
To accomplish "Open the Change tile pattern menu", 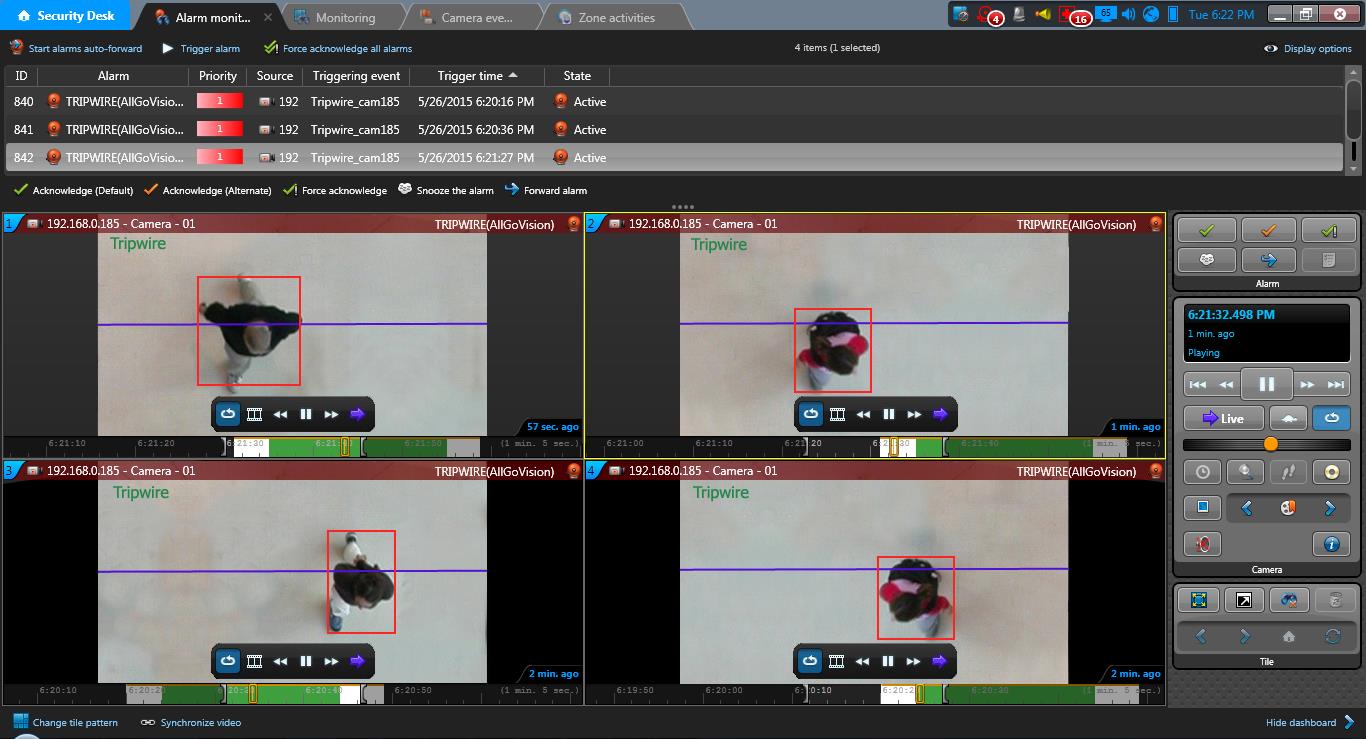I will pos(66,722).
